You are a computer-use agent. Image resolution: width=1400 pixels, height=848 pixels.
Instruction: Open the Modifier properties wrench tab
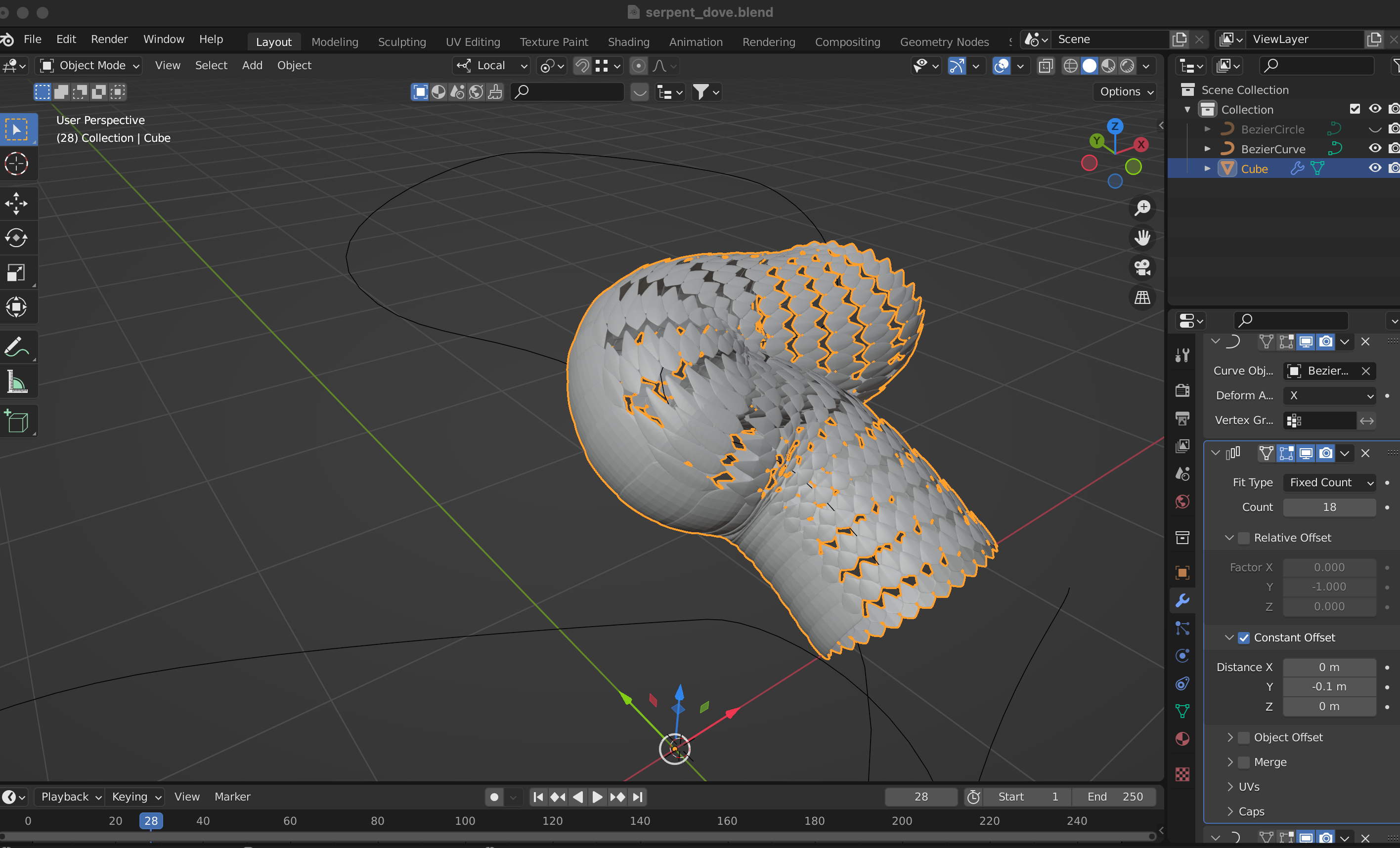[1182, 600]
